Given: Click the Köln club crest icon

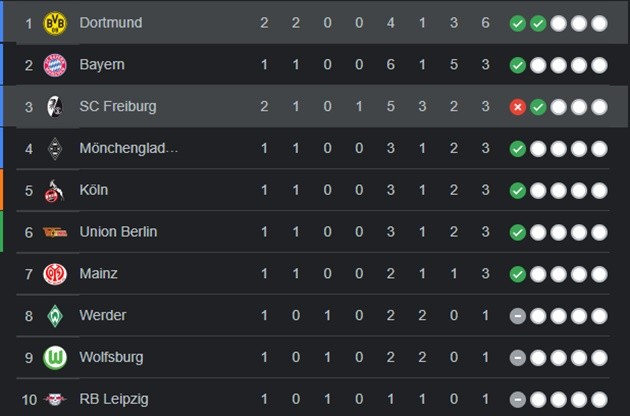Looking at the screenshot, I should [54, 191].
